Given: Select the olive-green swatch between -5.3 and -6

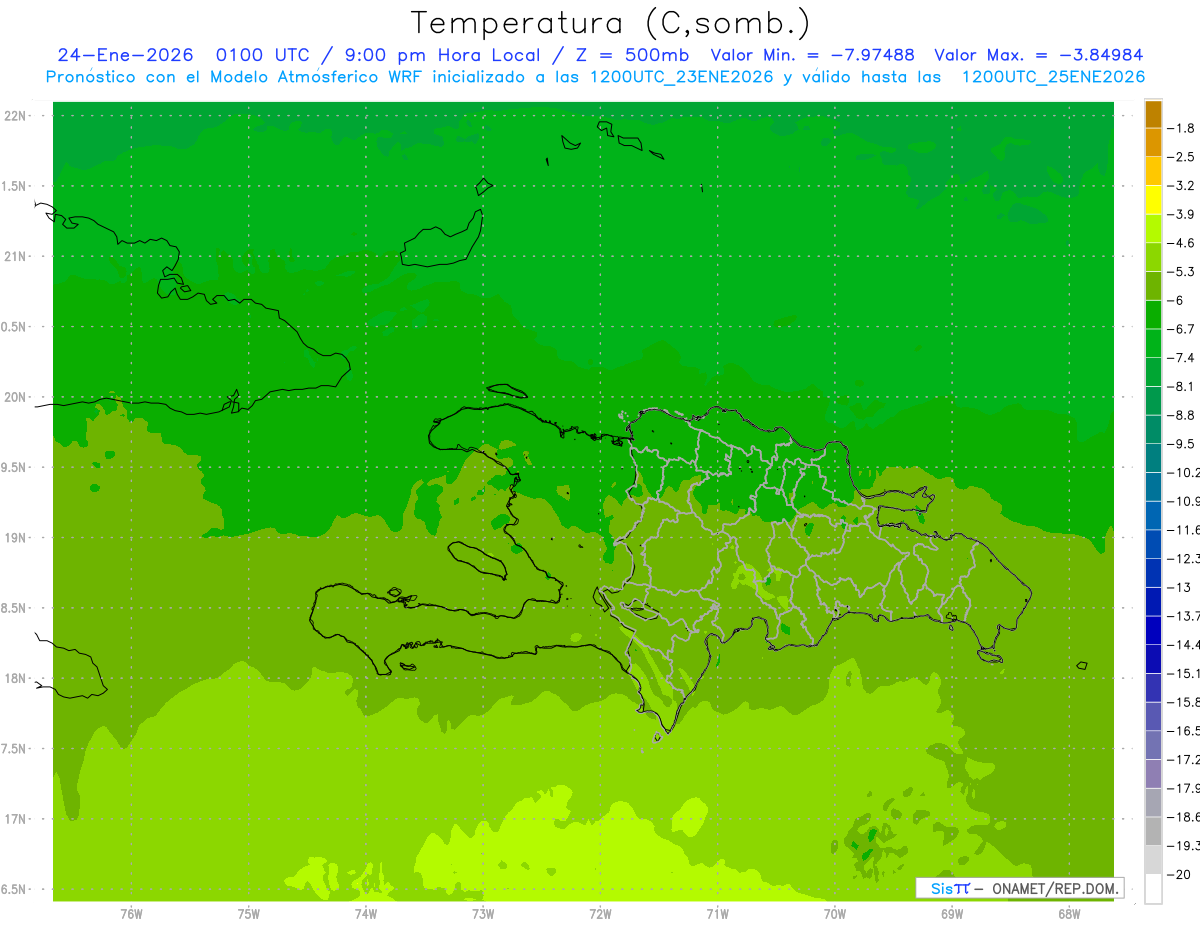Looking at the screenshot, I should click(x=1153, y=286).
